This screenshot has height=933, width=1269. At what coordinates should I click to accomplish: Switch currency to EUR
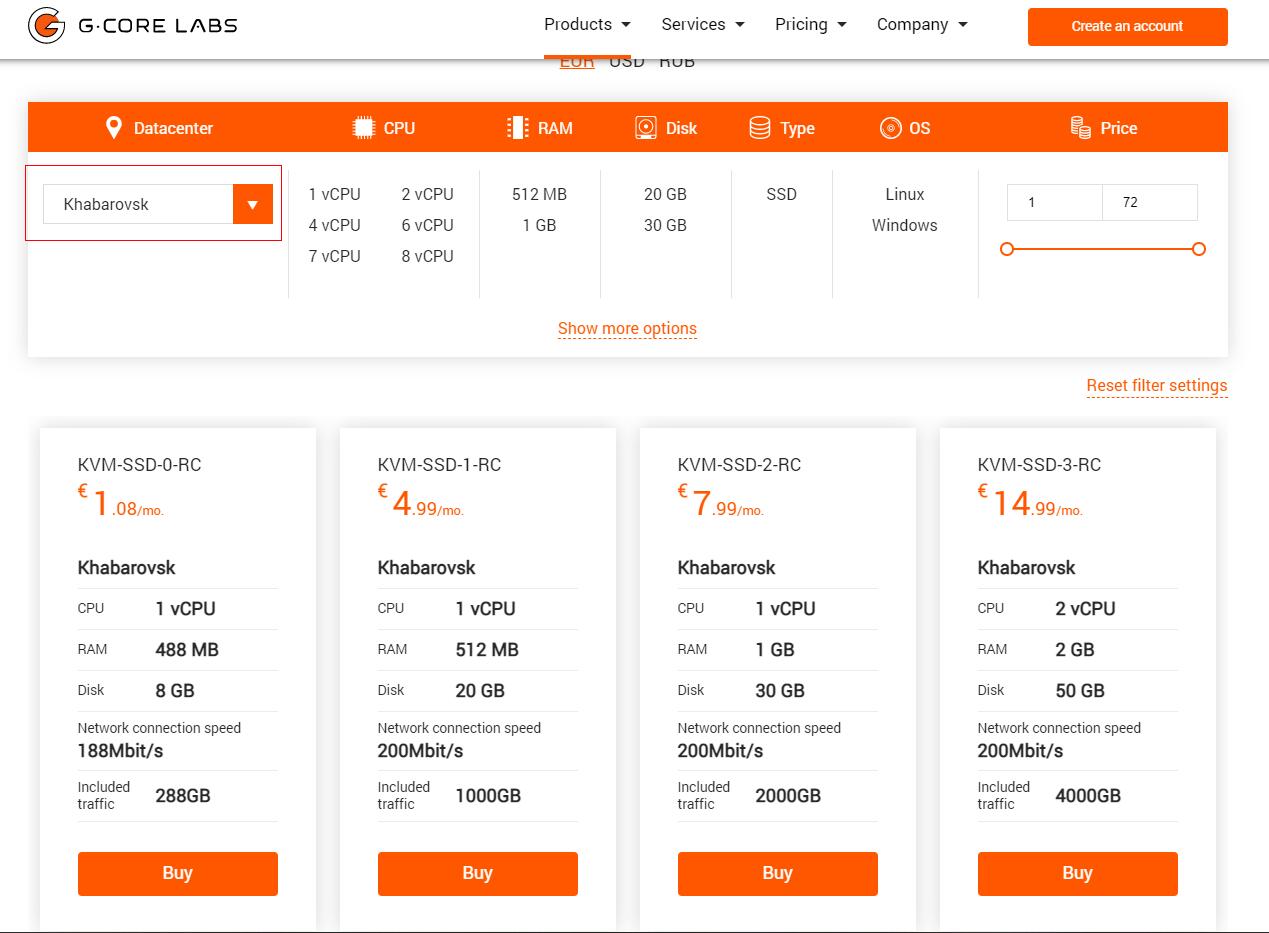coord(577,63)
